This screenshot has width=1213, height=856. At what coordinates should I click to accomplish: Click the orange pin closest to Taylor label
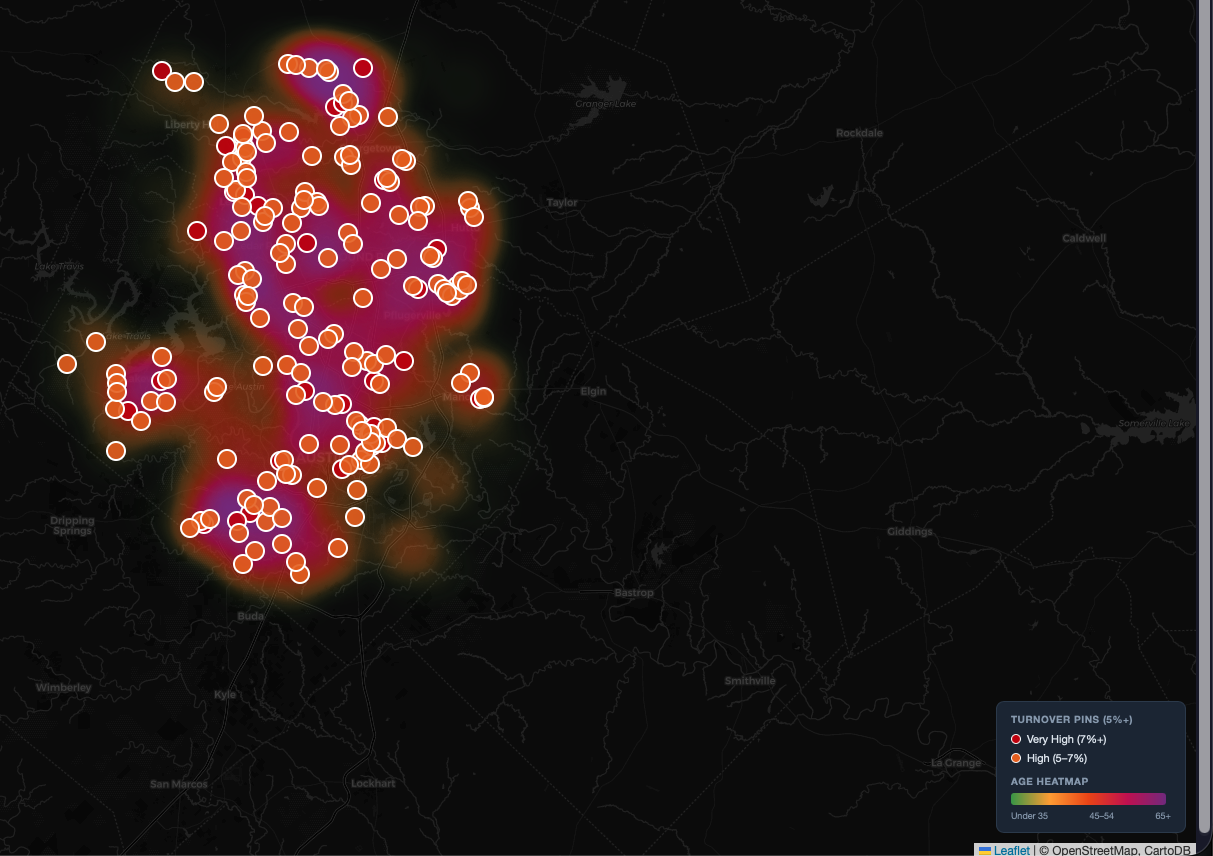coord(473,216)
